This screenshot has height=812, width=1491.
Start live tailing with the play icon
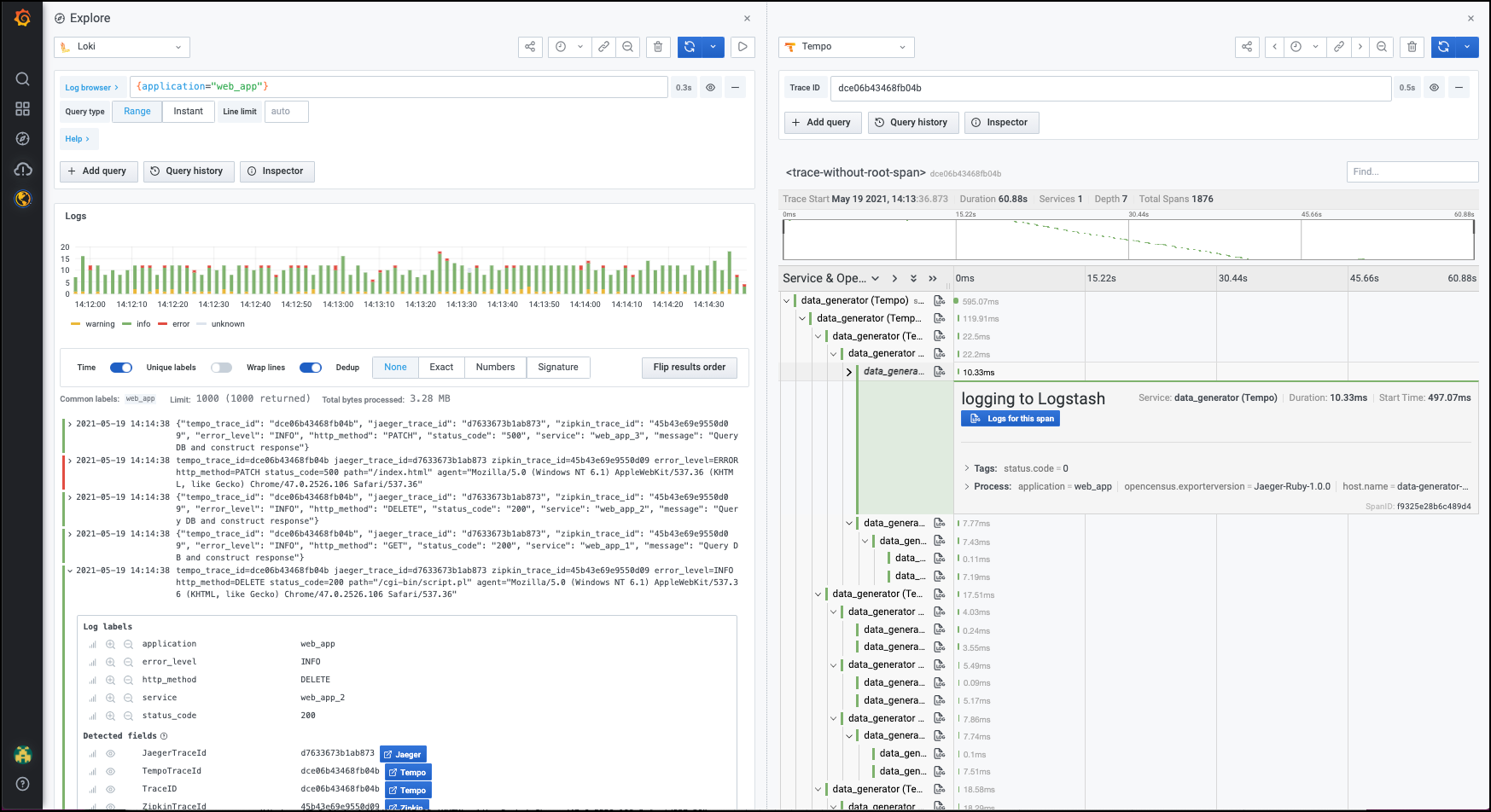point(743,47)
